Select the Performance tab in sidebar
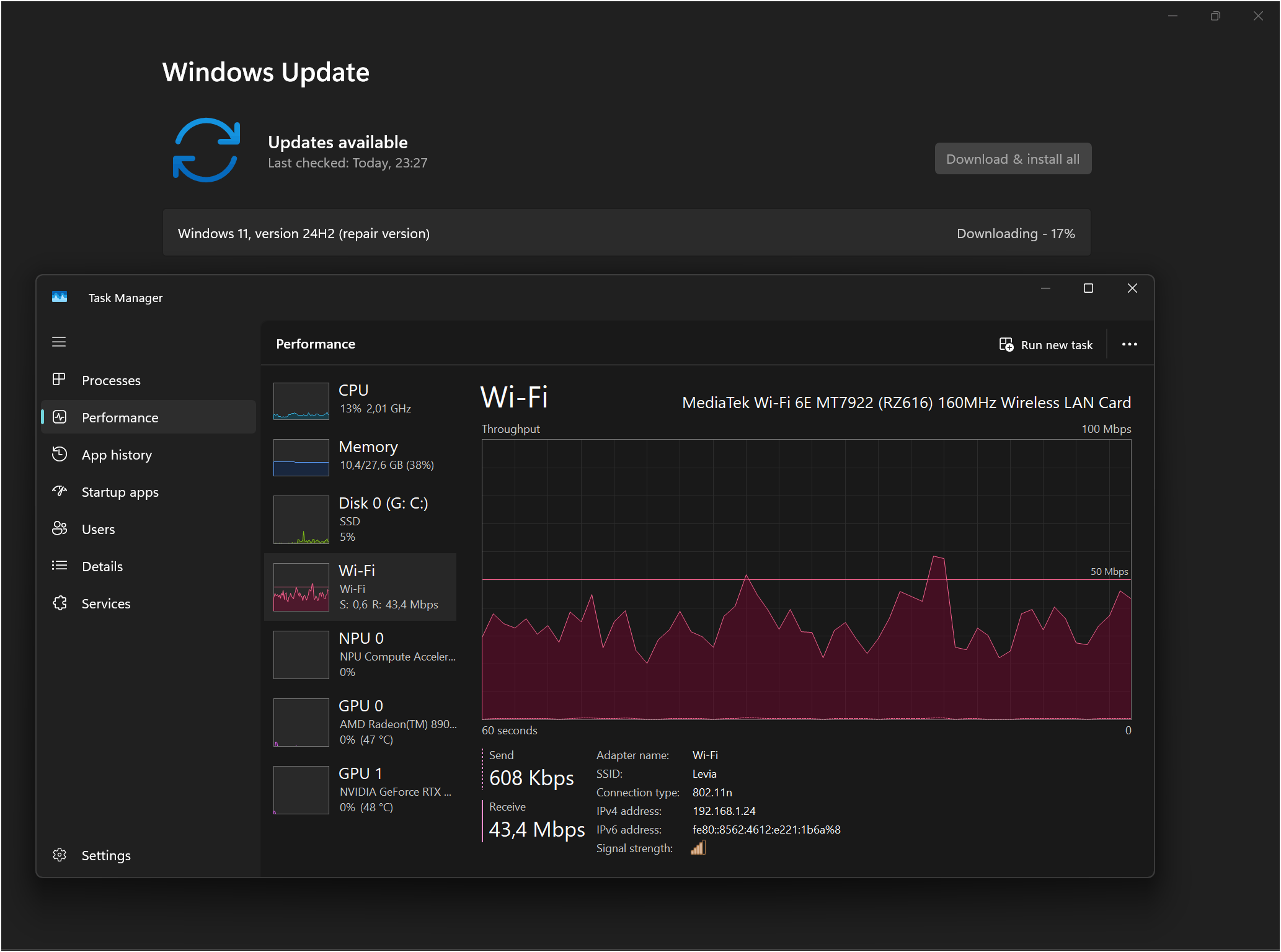The width and height of the screenshot is (1281, 952). [120, 417]
